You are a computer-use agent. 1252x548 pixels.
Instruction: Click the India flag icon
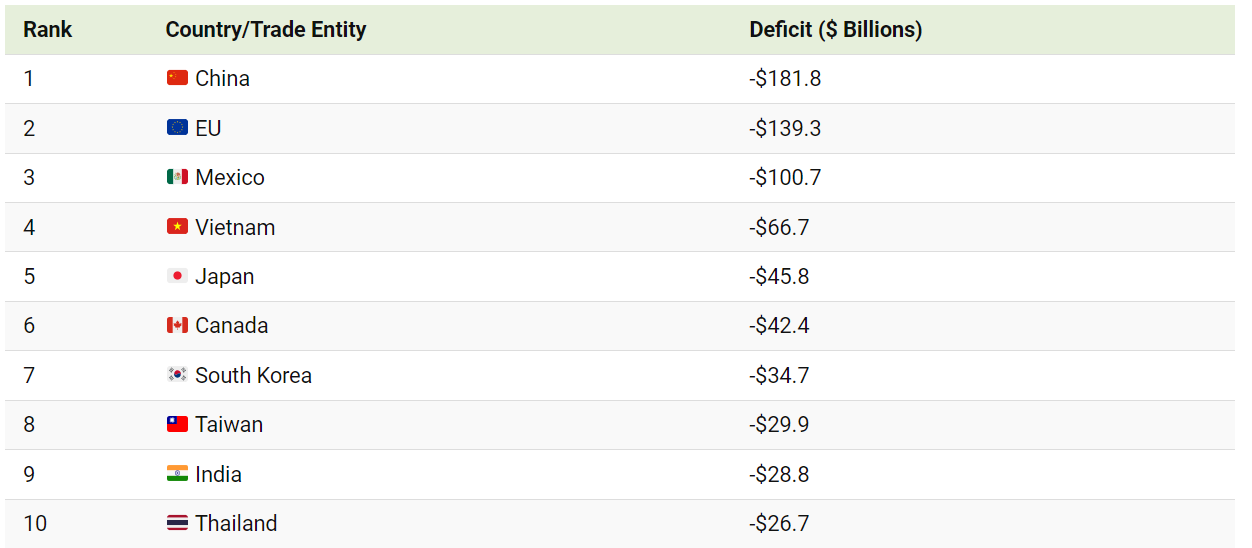pyautogui.click(x=177, y=474)
